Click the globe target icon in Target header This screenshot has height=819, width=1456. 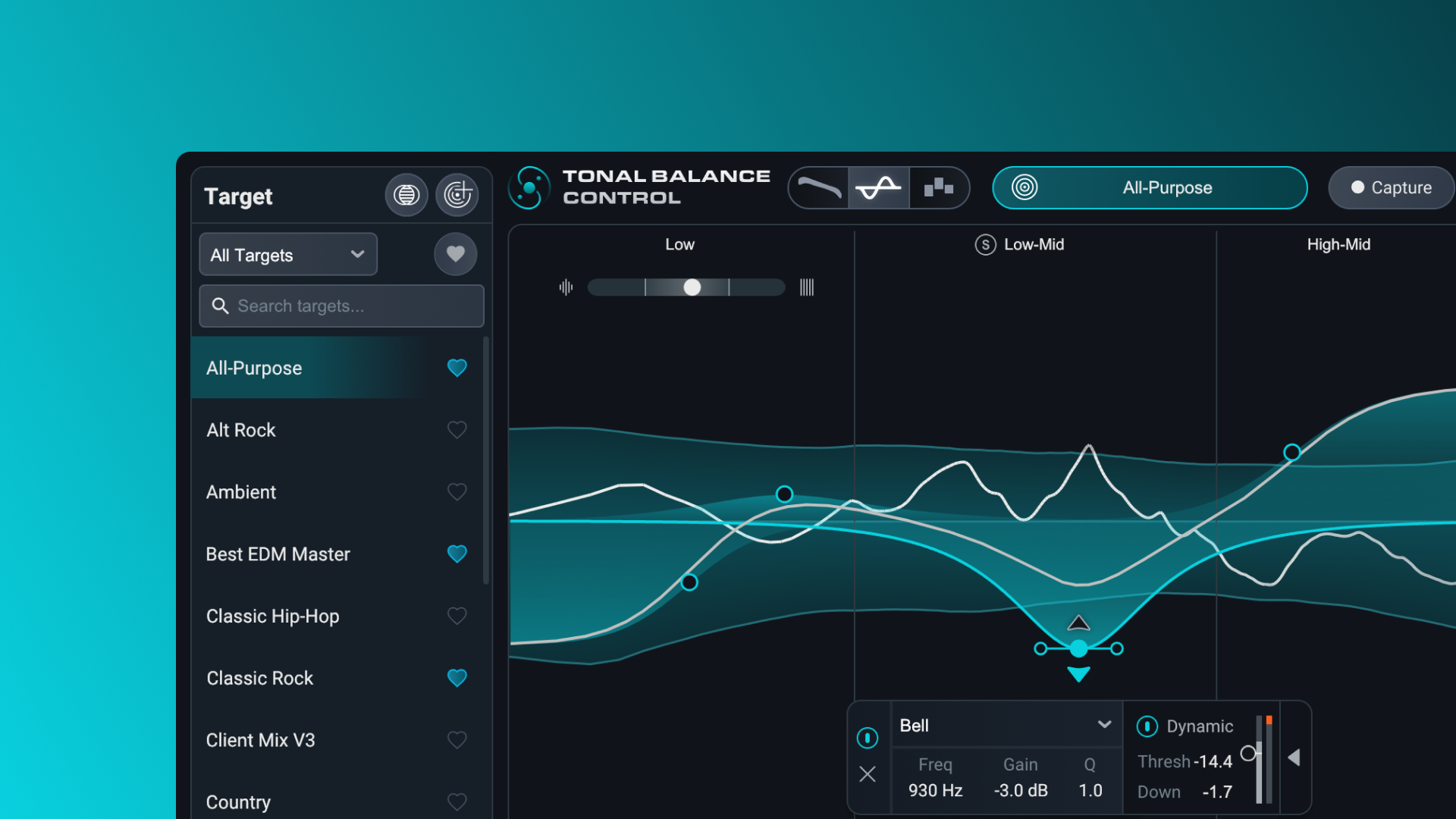point(406,196)
